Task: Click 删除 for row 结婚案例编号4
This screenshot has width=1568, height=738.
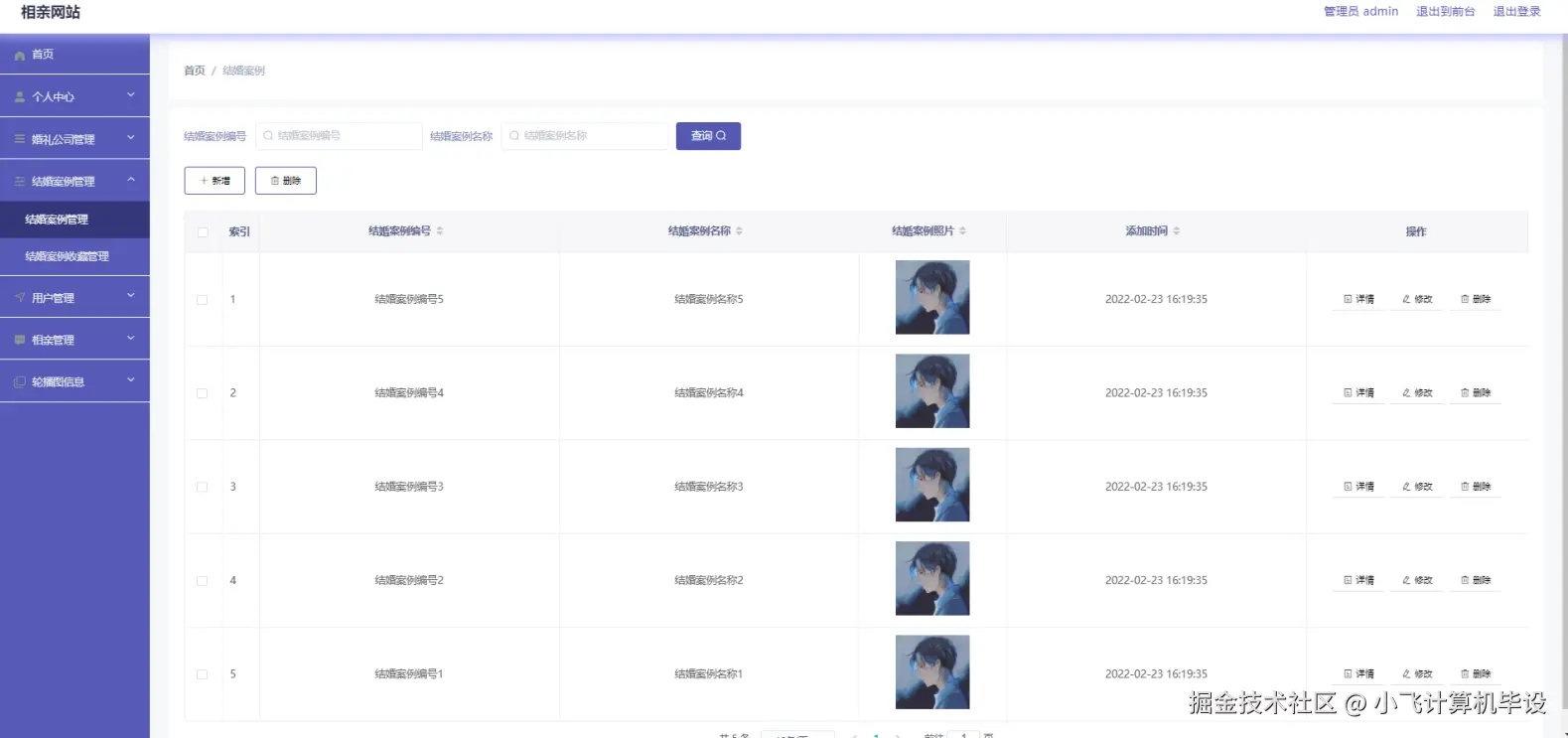Action: pyautogui.click(x=1476, y=393)
